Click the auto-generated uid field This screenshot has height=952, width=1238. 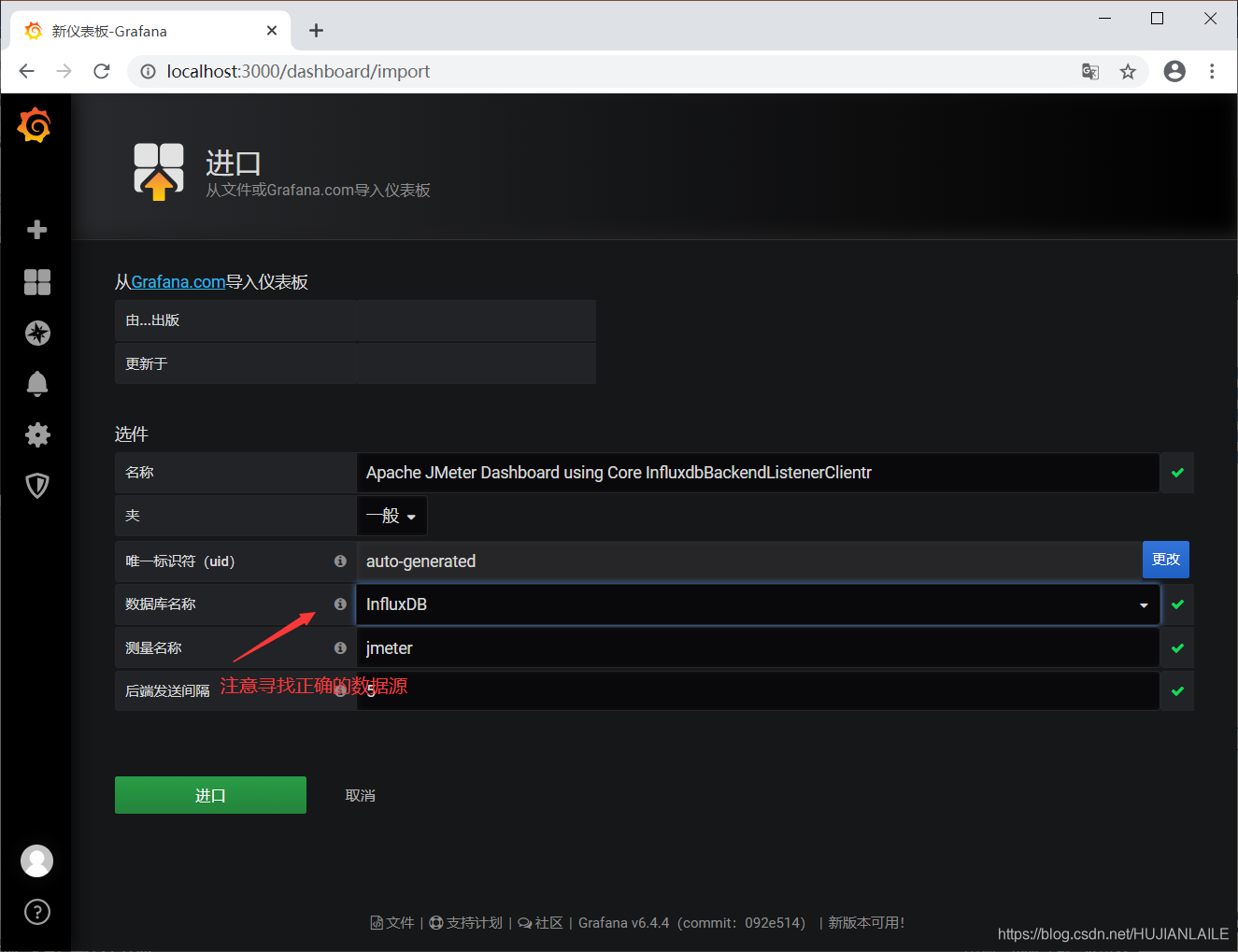click(x=749, y=561)
